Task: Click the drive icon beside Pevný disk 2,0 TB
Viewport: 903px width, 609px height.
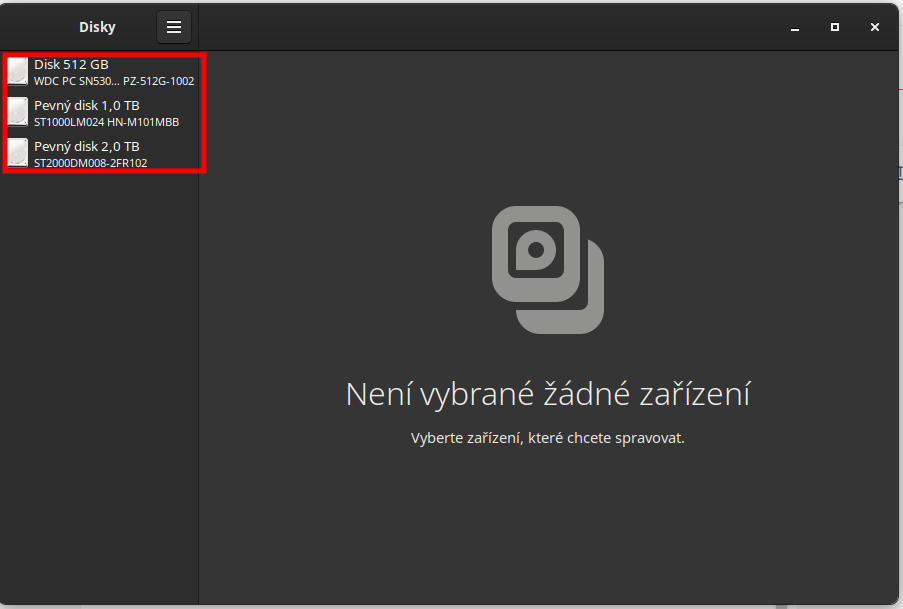Action: [17, 153]
